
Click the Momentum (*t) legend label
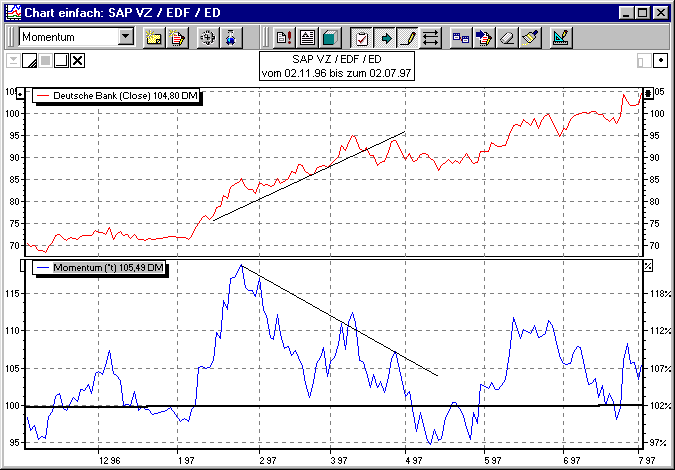[100, 268]
